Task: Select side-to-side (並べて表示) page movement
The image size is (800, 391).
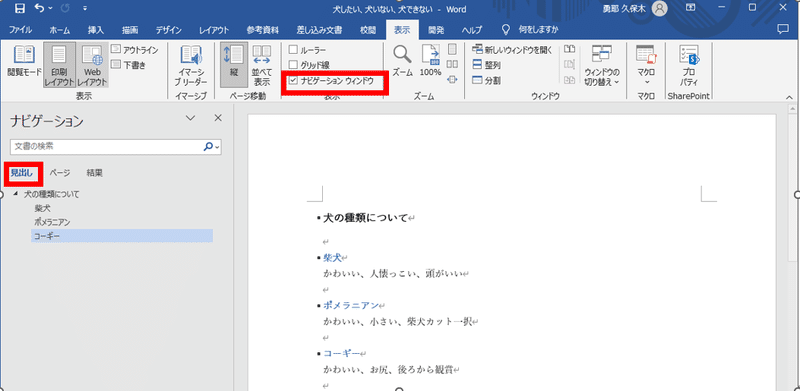Action: [262, 65]
